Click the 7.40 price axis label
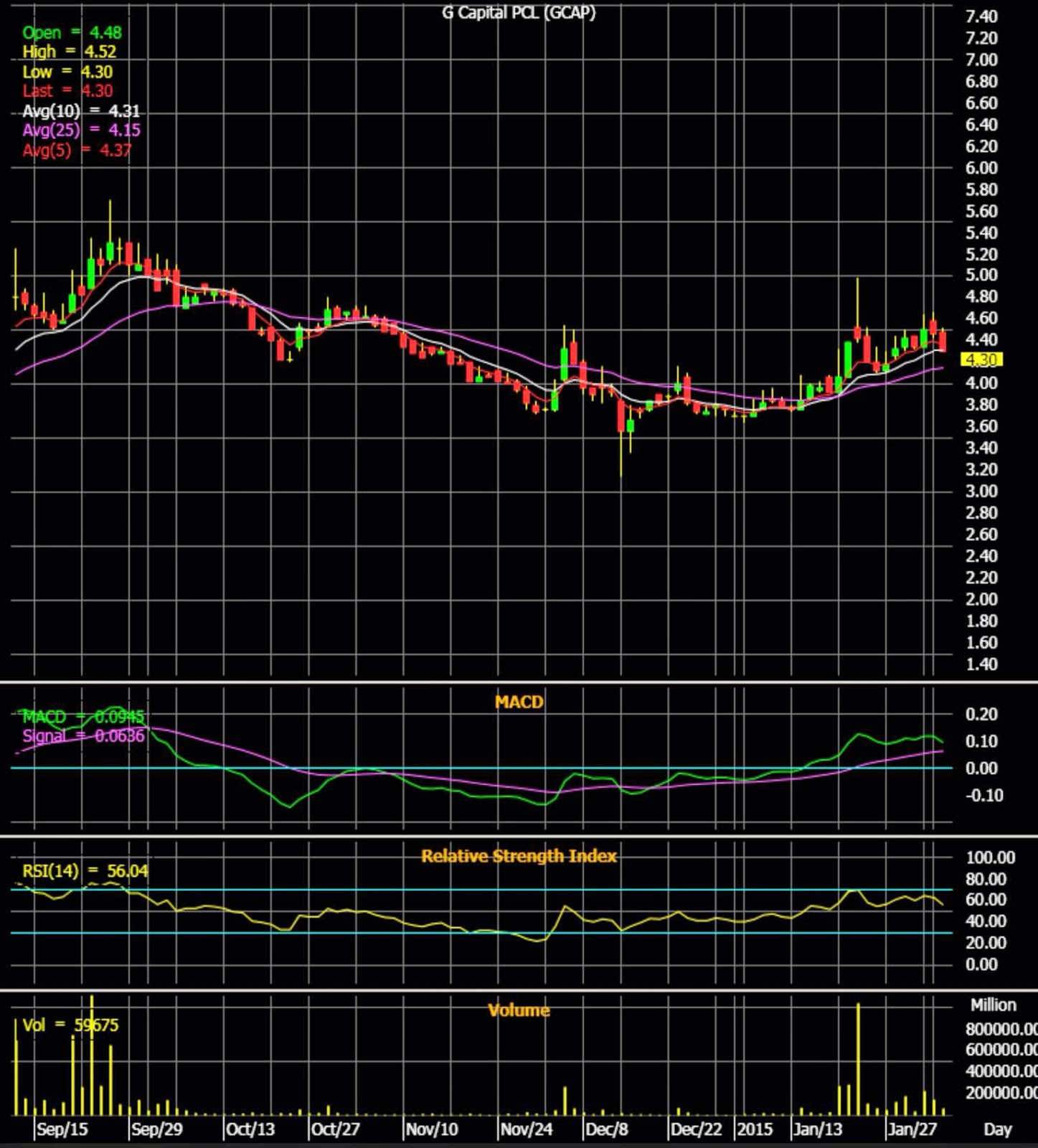Viewport: 1038px width, 1148px height. [982, 17]
